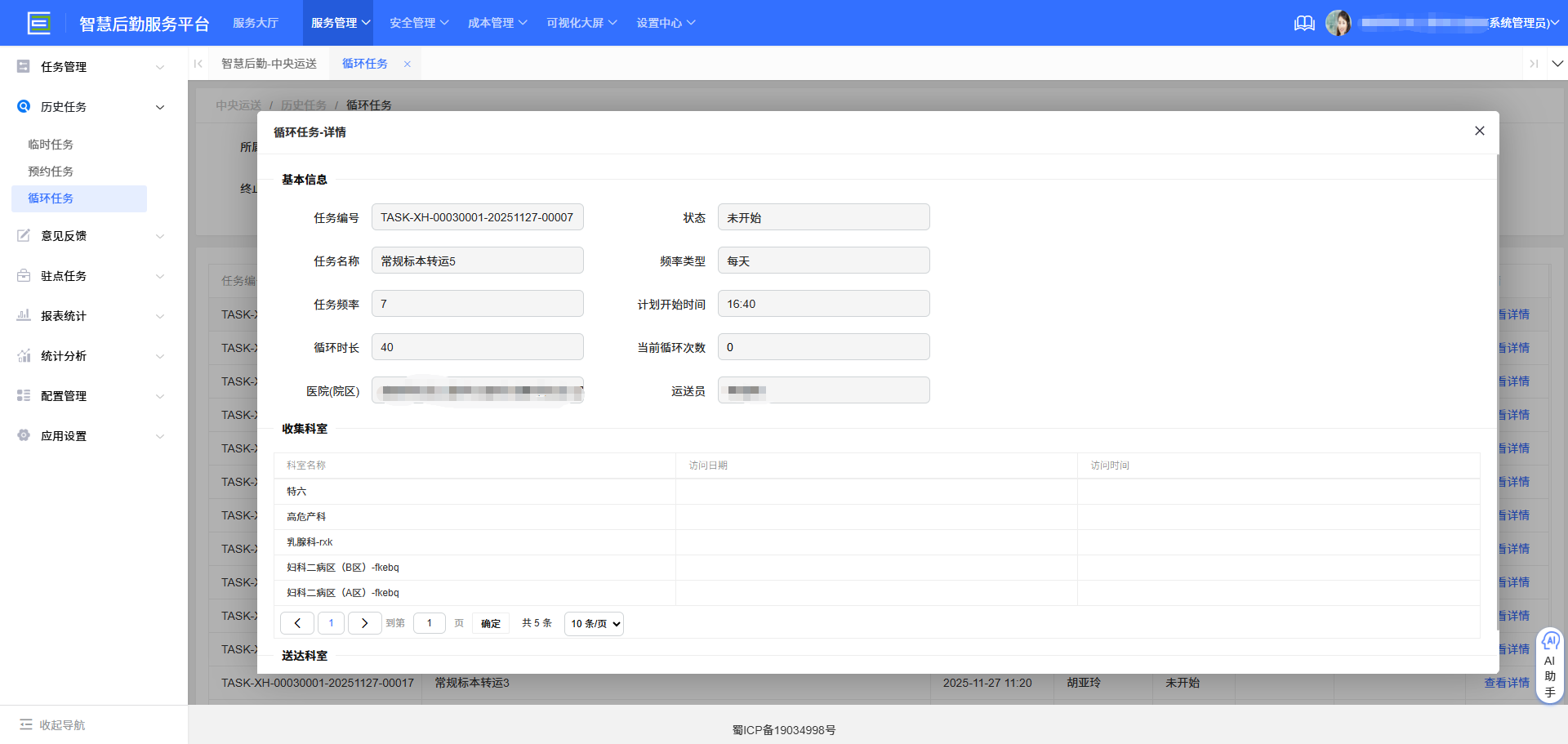Image resolution: width=1568 pixels, height=744 pixels.
Task: Open the notification bell in top bar
Action: [x=1304, y=23]
